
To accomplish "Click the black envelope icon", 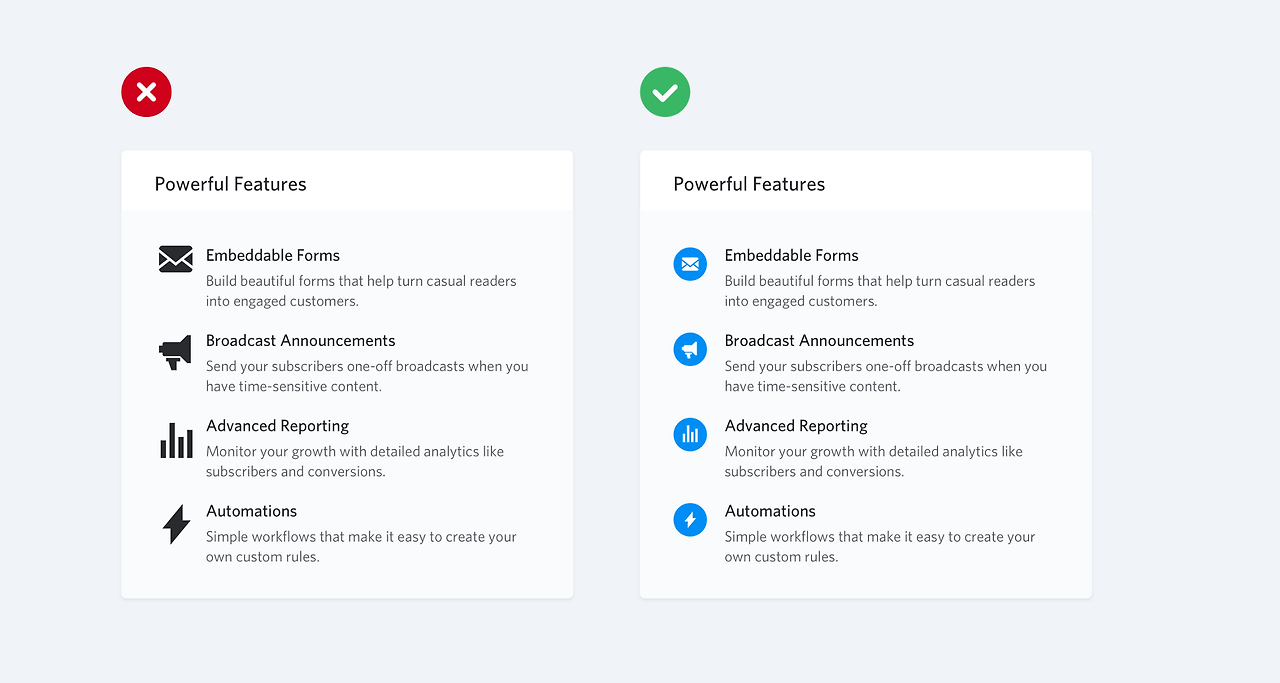I will [x=176, y=259].
